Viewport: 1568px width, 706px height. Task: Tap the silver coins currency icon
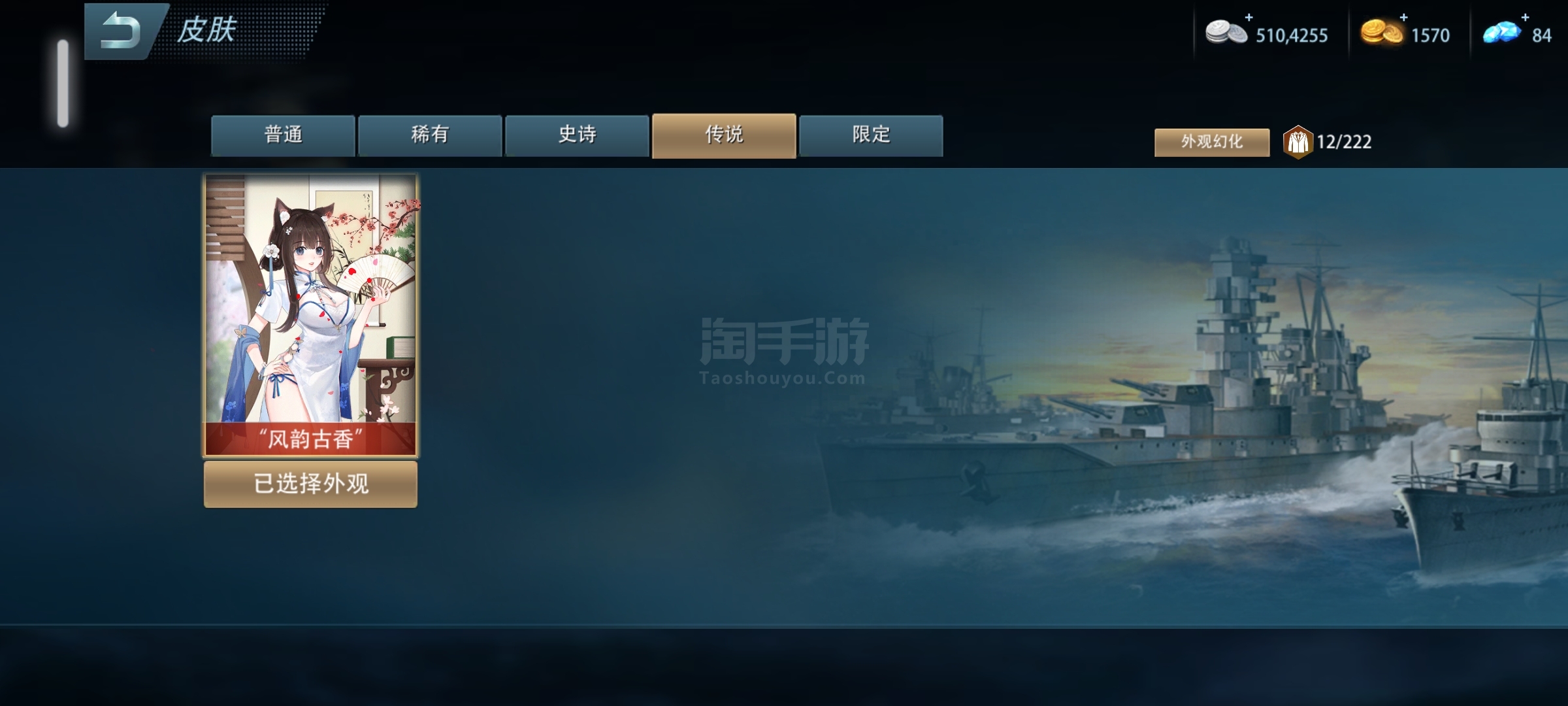pos(1226,33)
